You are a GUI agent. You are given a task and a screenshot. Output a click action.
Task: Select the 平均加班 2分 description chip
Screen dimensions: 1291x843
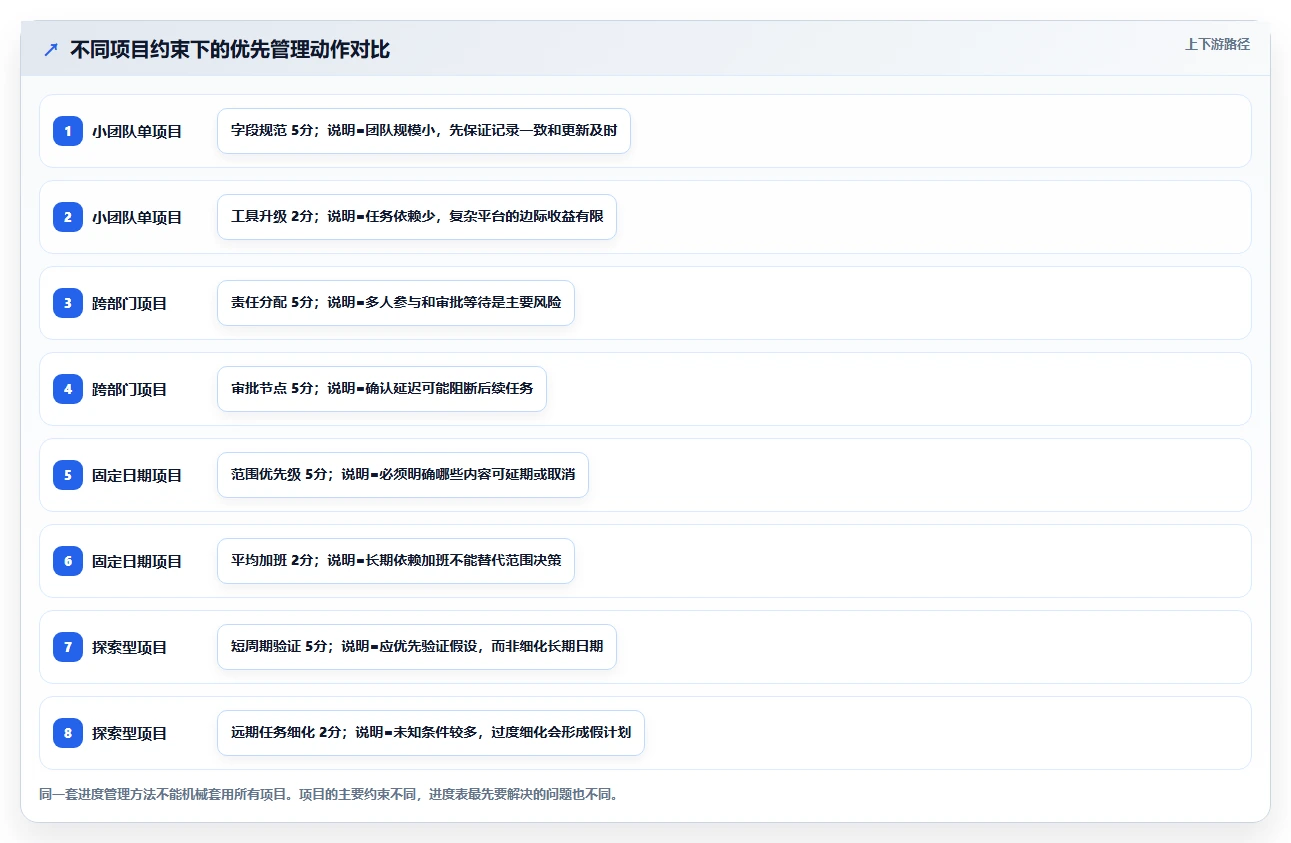click(x=396, y=561)
